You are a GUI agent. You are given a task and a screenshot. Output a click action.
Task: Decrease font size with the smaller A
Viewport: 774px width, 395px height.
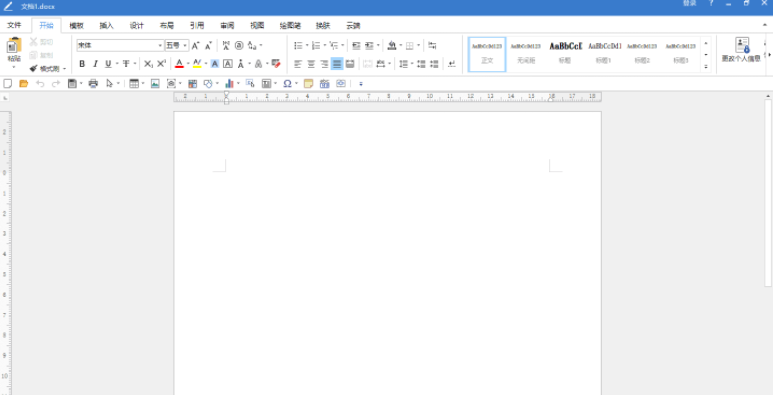click(x=208, y=46)
